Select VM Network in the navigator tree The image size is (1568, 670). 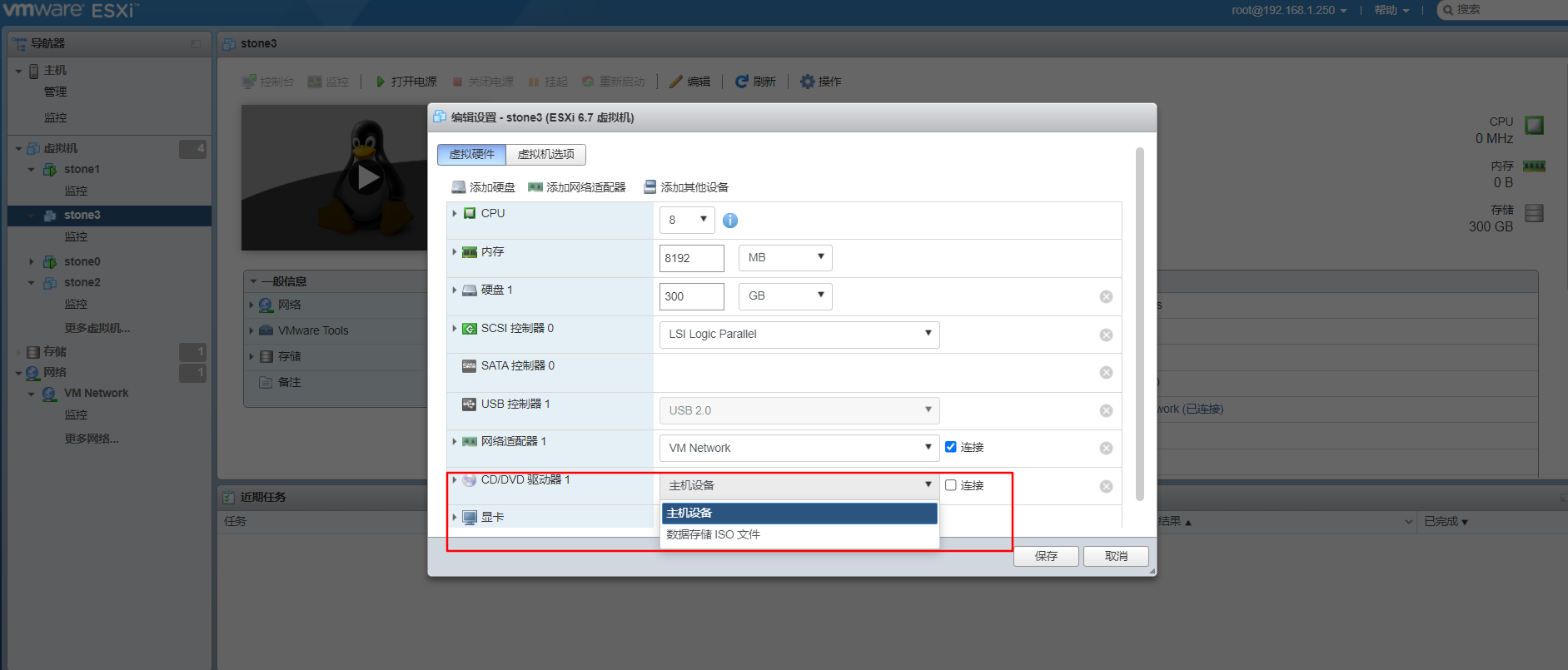point(96,394)
